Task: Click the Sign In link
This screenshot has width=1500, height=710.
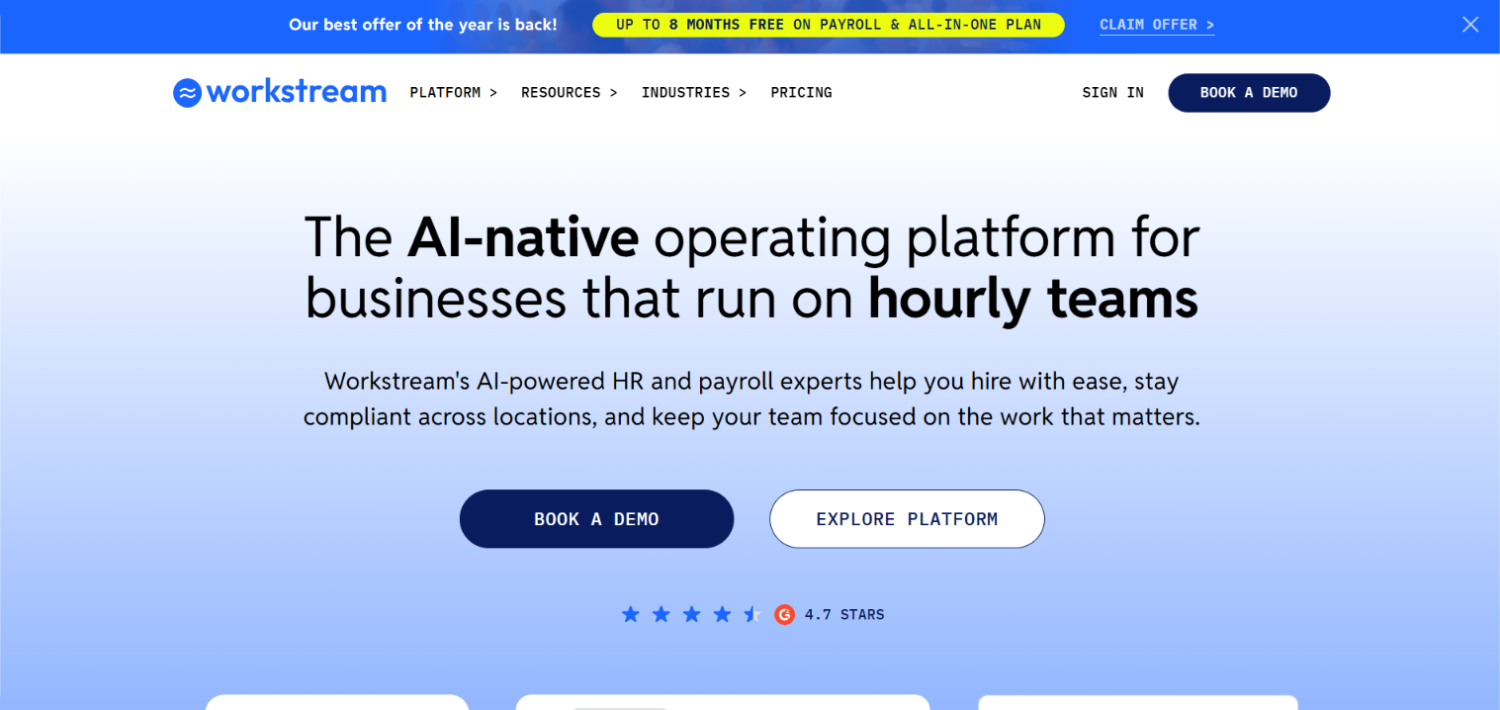Action: (x=1113, y=92)
